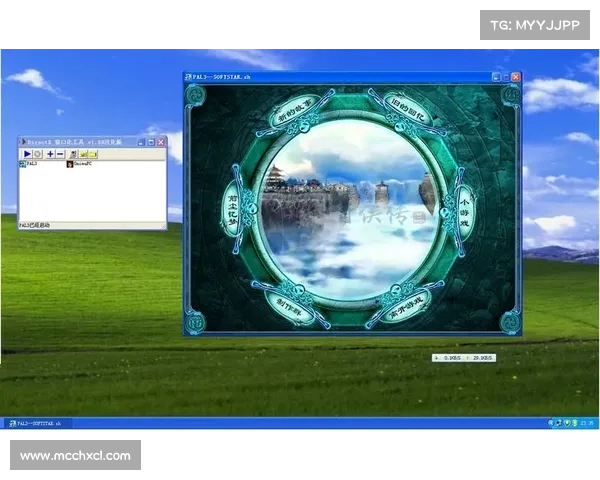This screenshot has height=480, width=600.
Task: Click the computer settings toolbar icon
Action: (x=73, y=154)
